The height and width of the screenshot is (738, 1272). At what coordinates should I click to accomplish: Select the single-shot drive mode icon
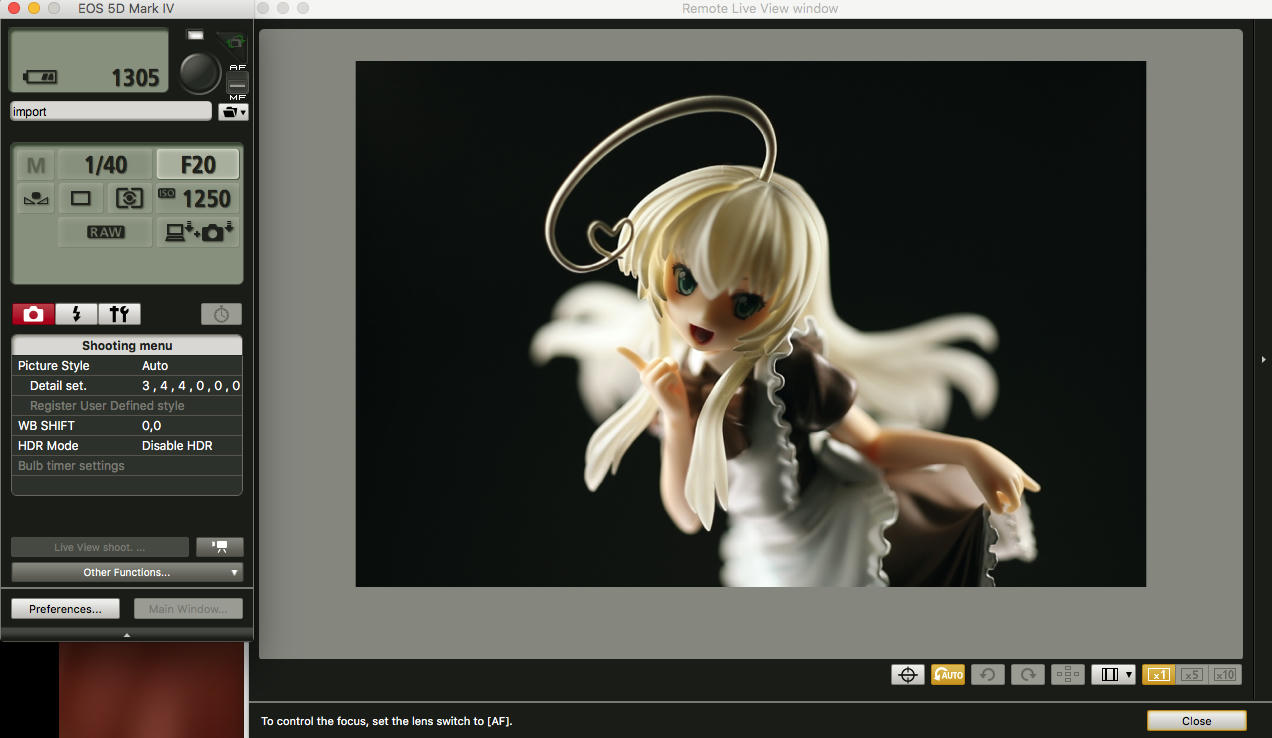click(81, 198)
